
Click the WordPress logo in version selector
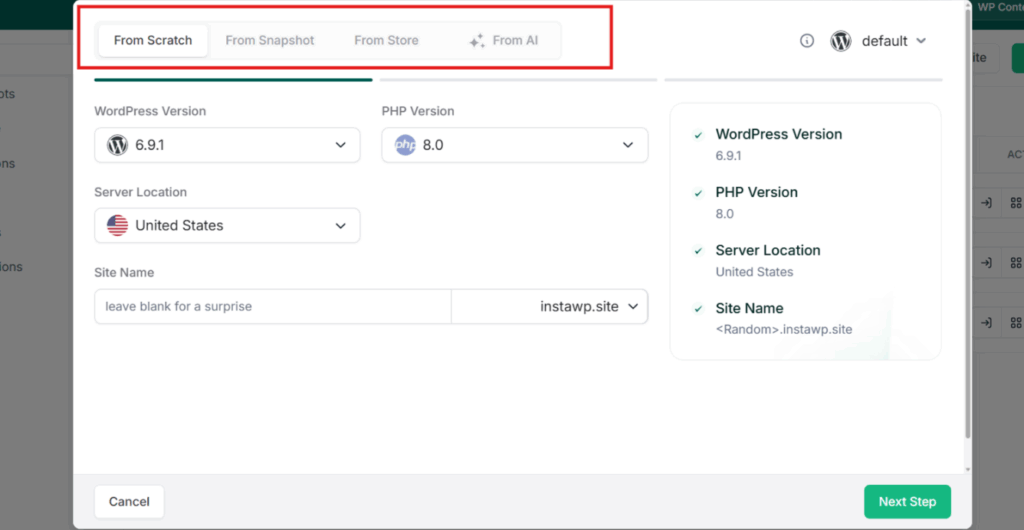pyautogui.click(x=118, y=145)
